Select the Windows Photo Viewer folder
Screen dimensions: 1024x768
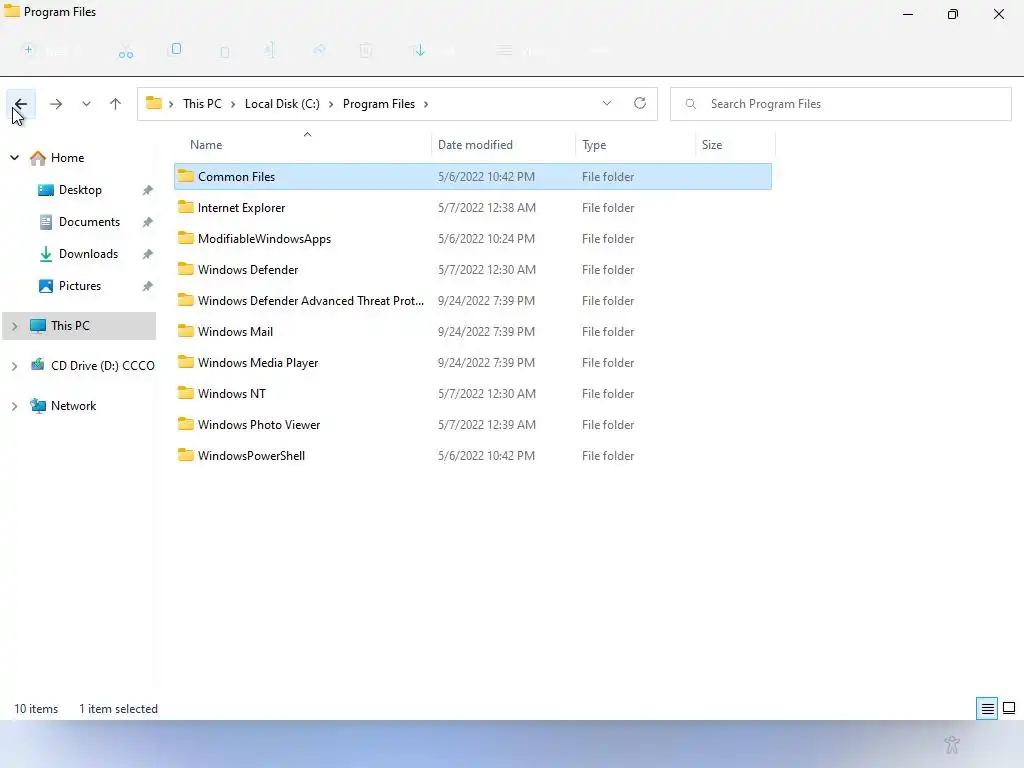point(473,425)
